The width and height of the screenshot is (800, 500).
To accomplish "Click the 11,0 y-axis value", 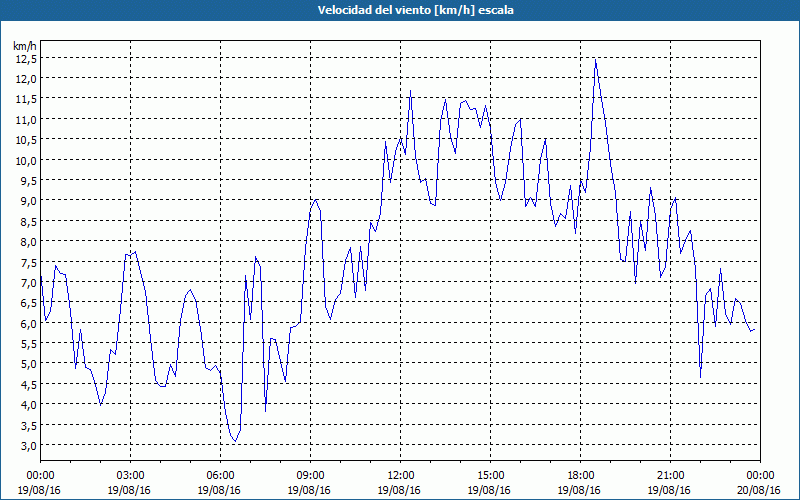I will (27, 119).
